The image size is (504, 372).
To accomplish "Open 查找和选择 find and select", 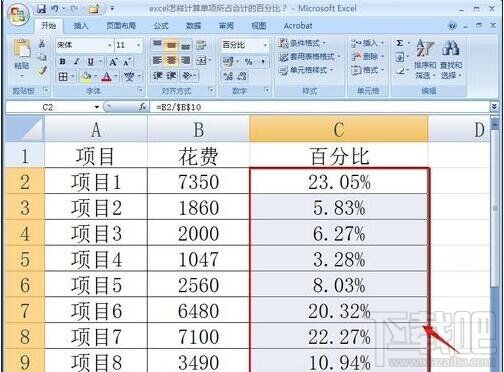I will point(451,59).
